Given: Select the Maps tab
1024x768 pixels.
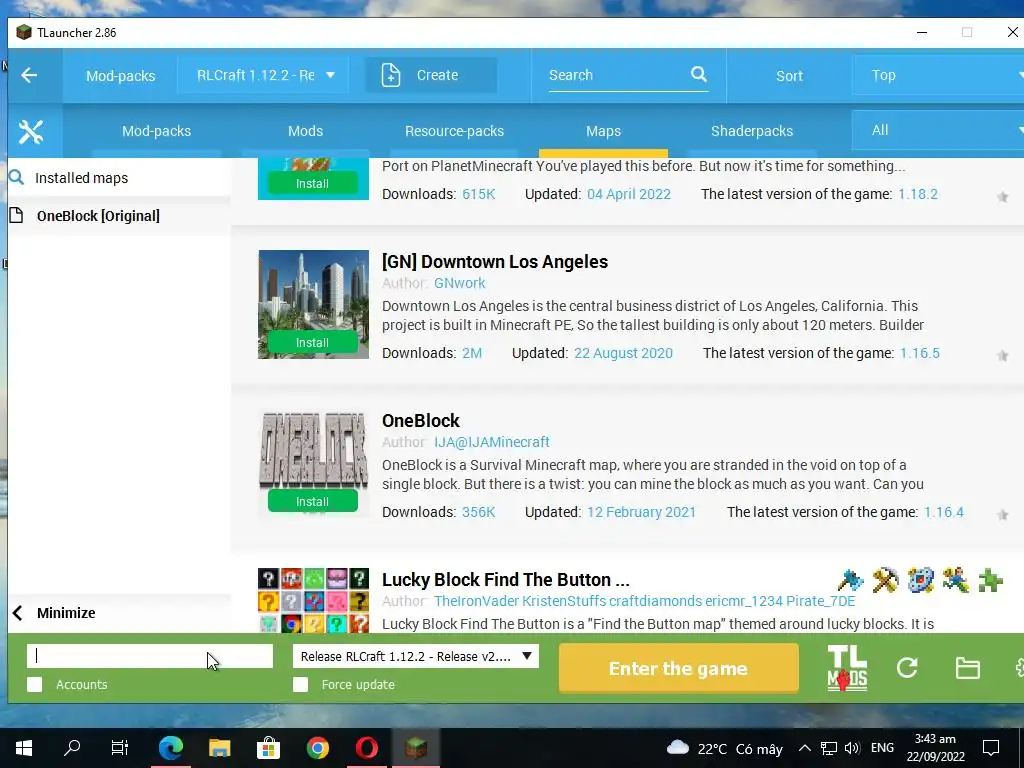Looking at the screenshot, I should click(603, 131).
